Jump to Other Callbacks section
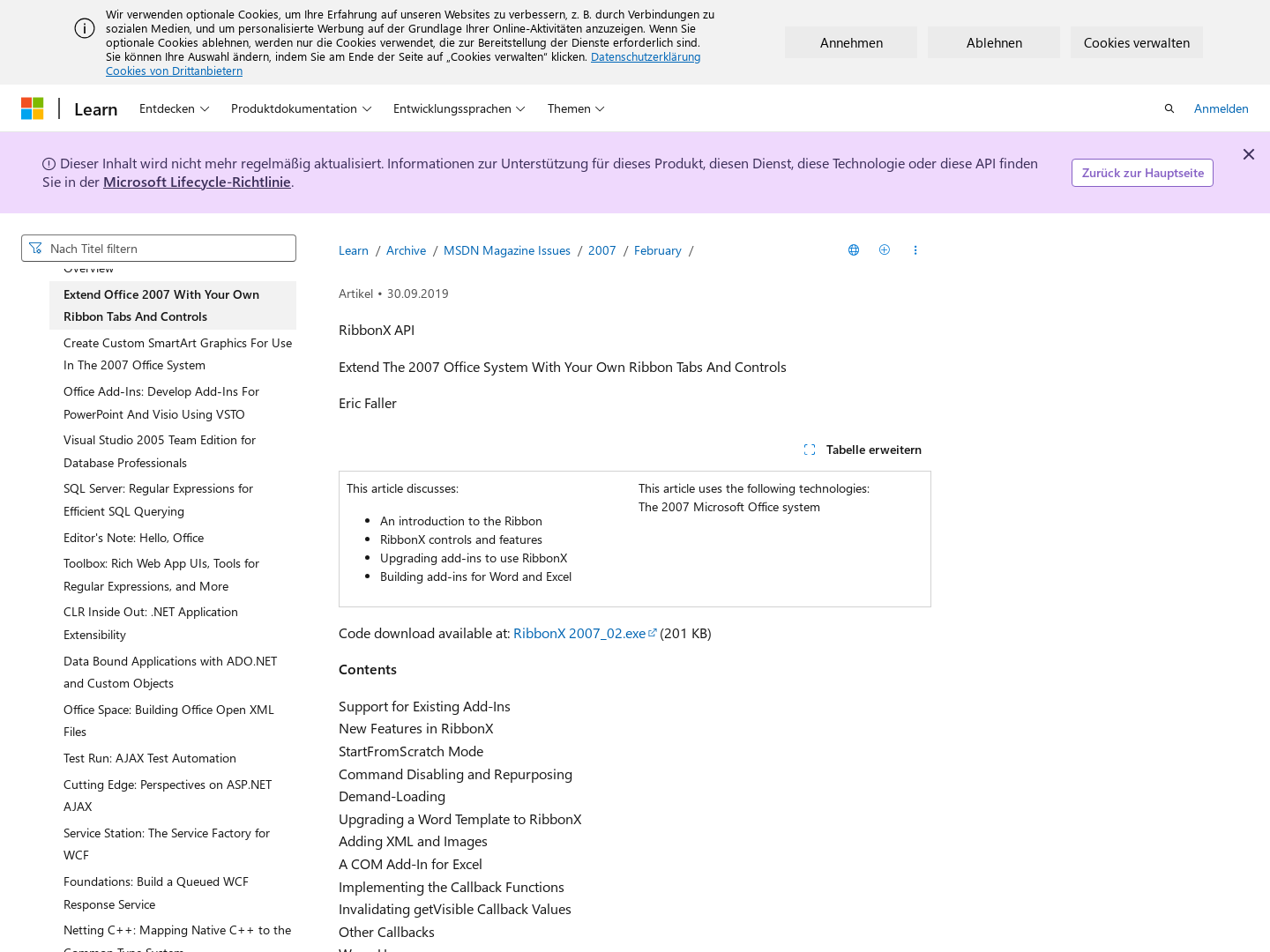Screen dimensions: 1270x952 (386, 932)
